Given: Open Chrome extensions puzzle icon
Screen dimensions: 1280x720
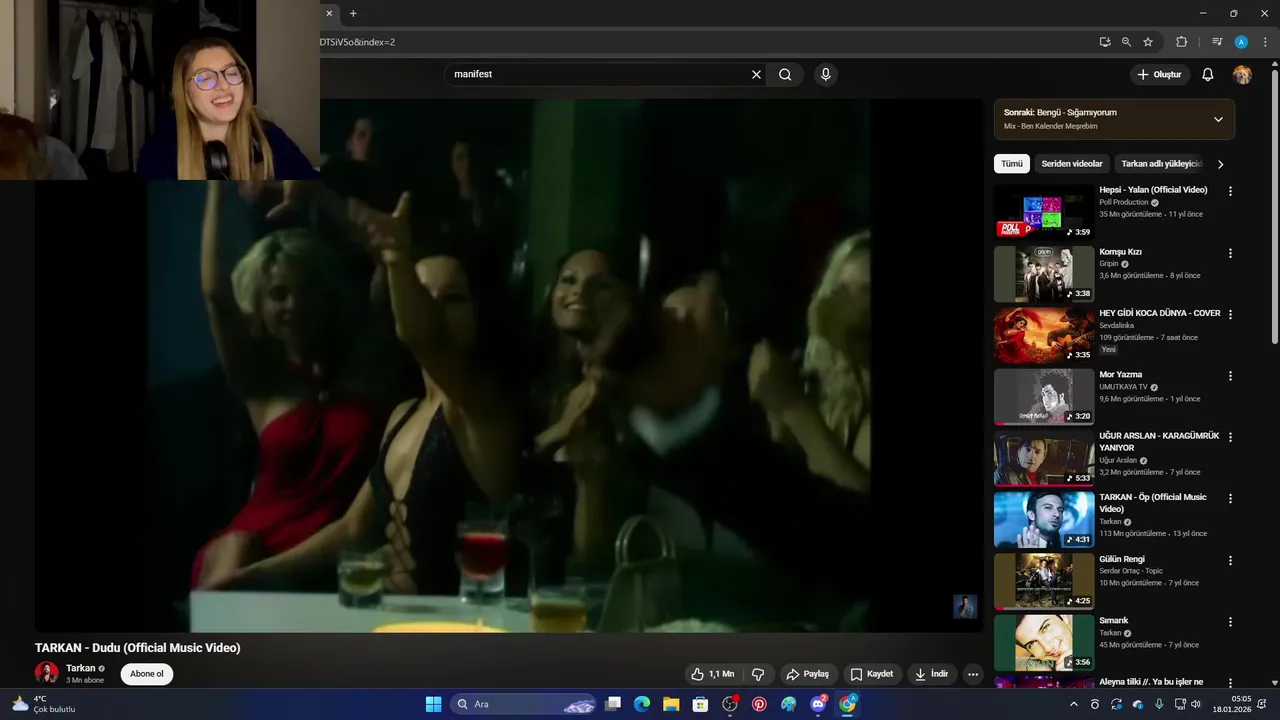Looking at the screenshot, I should click(1181, 42).
